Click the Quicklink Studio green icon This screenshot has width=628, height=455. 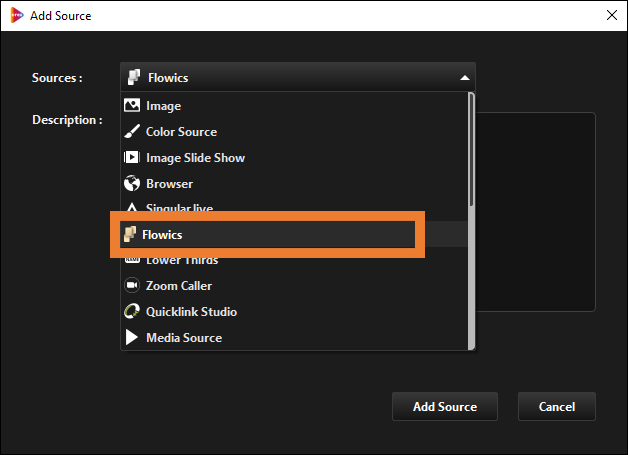click(132, 311)
